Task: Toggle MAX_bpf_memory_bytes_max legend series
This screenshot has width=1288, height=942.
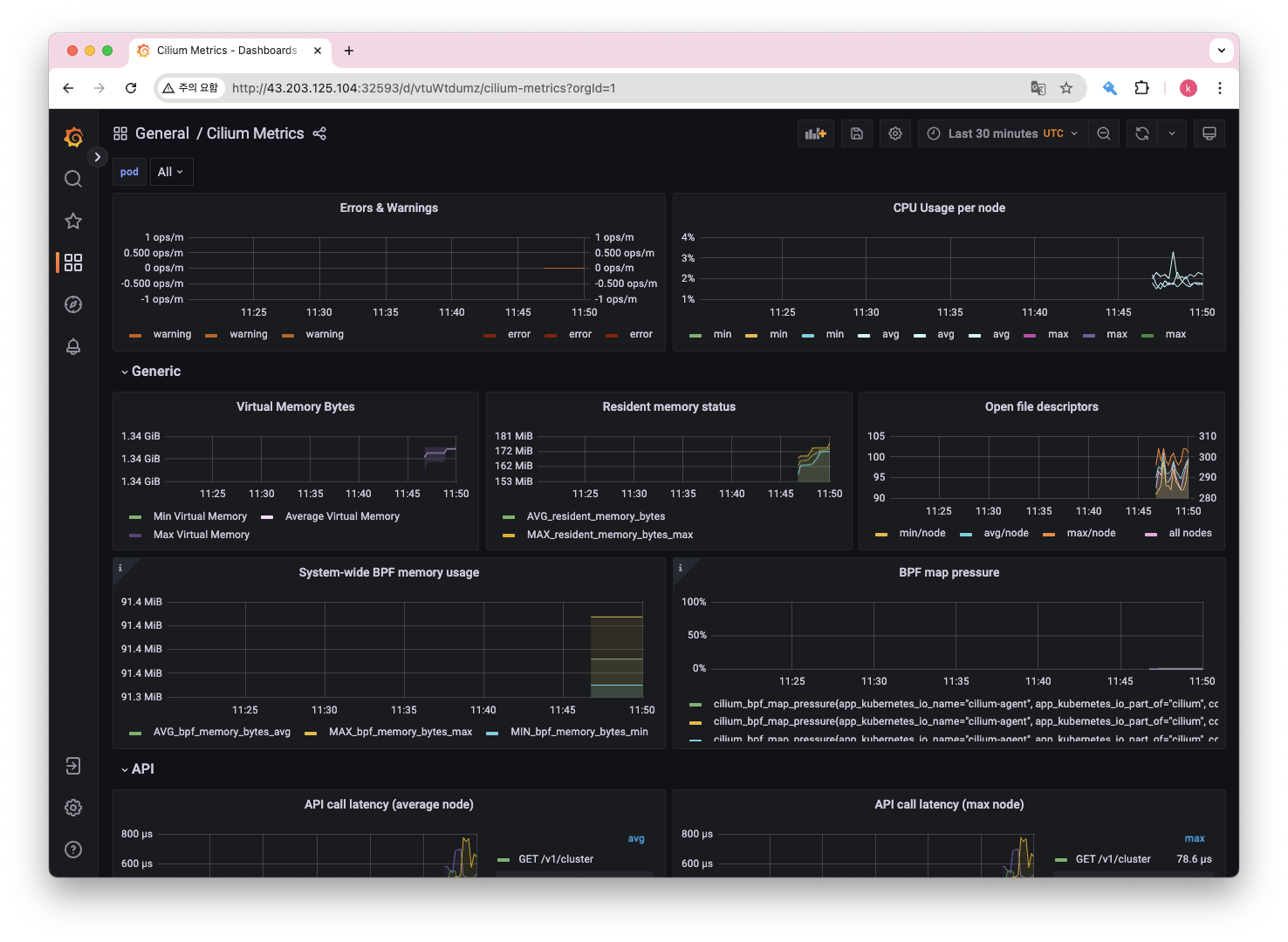Action: point(401,732)
